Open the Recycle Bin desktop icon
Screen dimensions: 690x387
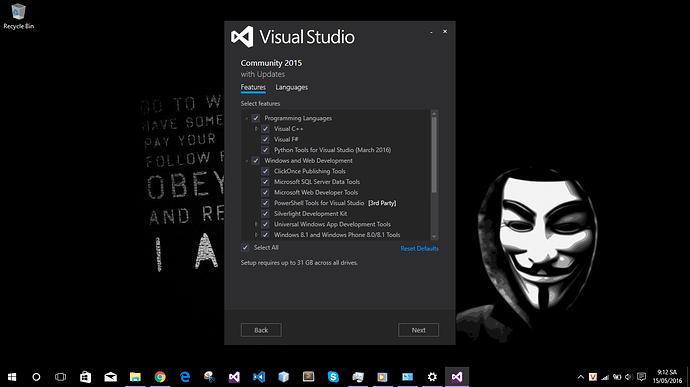click(x=18, y=17)
